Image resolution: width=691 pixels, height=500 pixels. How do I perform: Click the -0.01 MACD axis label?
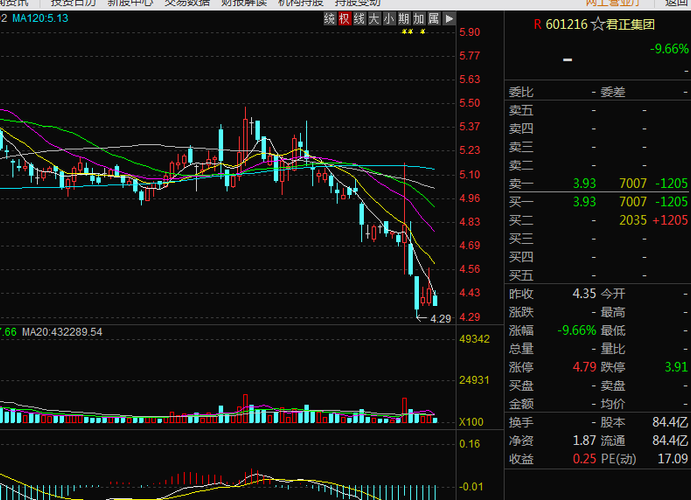pos(471,487)
